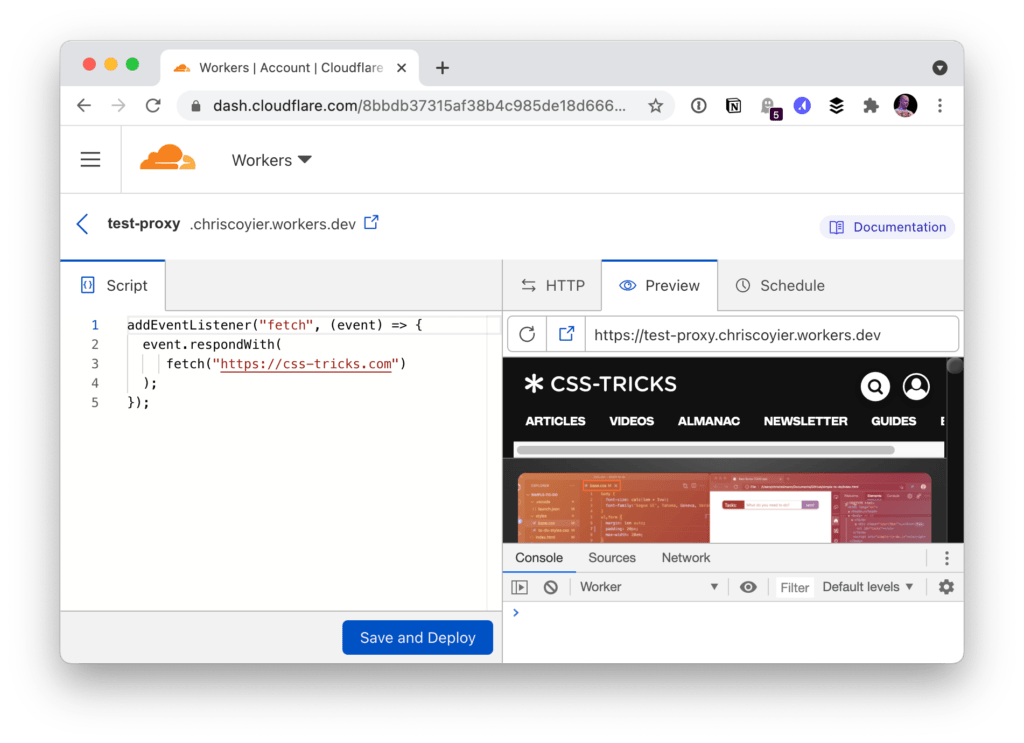The height and width of the screenshot is (743, 1024).
Task: Click the console prompt line
Action: (x=733, y=612)
